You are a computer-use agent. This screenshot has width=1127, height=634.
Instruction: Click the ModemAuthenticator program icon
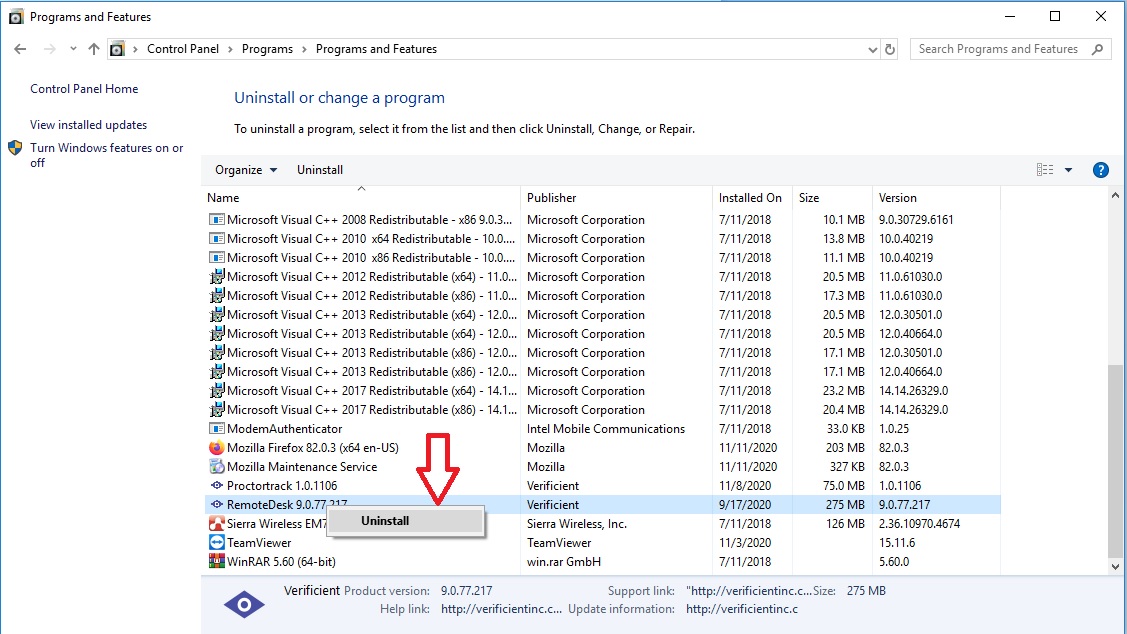[x=216, y=428]
